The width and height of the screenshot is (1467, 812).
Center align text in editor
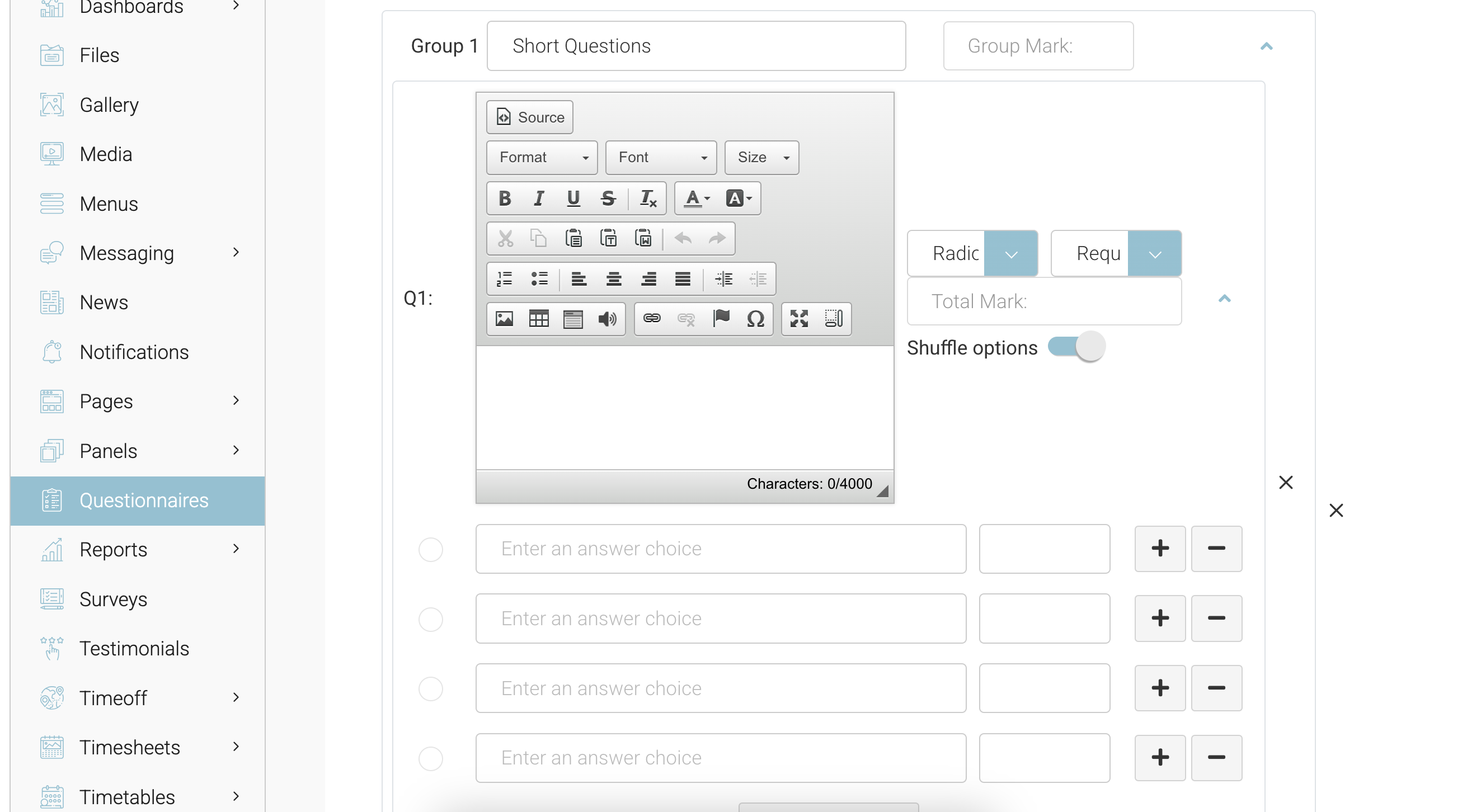613,279
